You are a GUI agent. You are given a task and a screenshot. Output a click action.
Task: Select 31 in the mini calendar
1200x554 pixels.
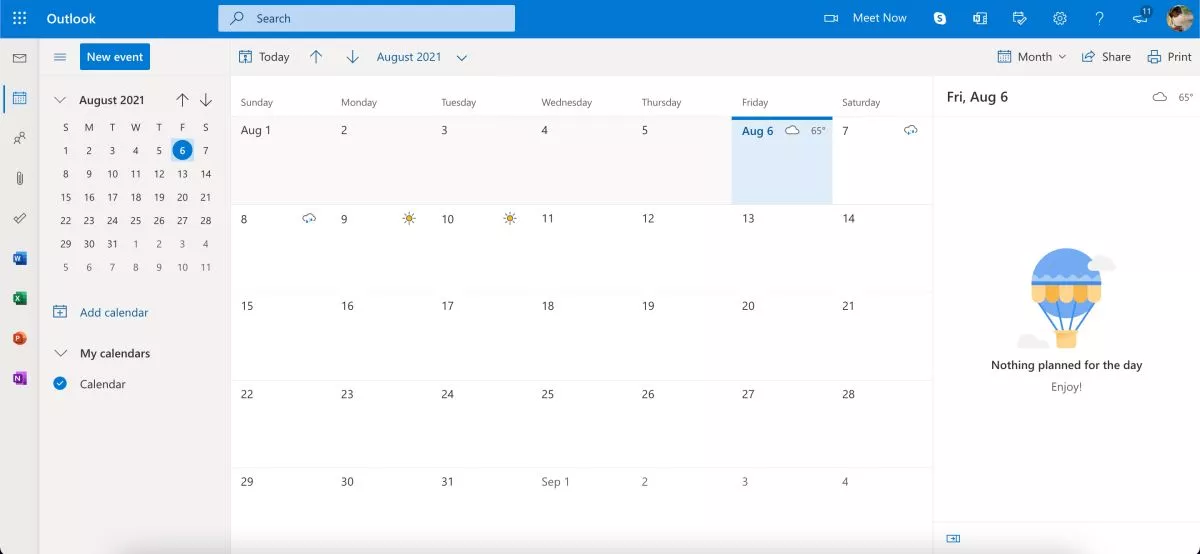click(x=112, y=244)
